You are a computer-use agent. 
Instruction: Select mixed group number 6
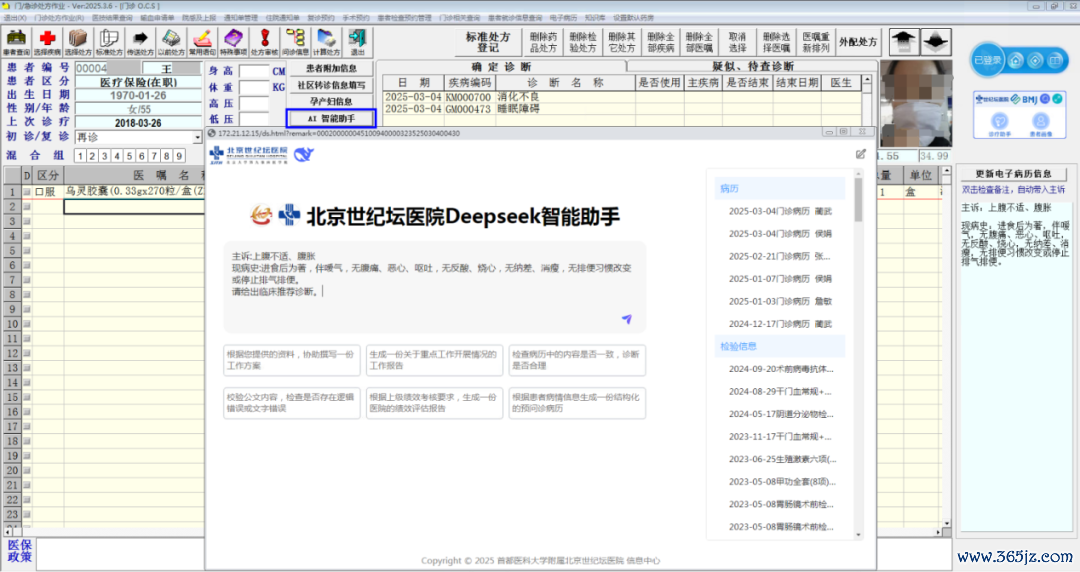(142, 156)
